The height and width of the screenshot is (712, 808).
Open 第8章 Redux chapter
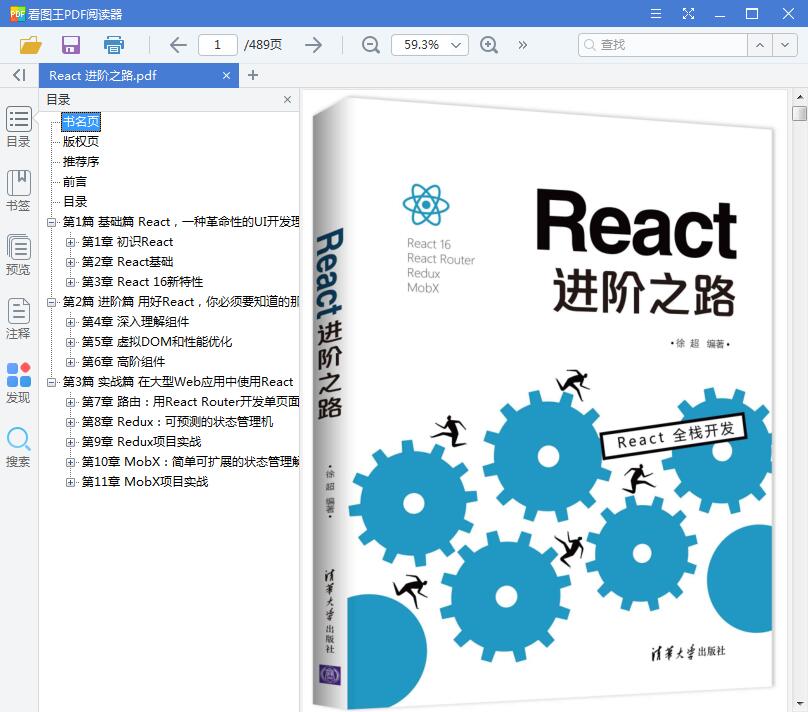tap(177, 421)
